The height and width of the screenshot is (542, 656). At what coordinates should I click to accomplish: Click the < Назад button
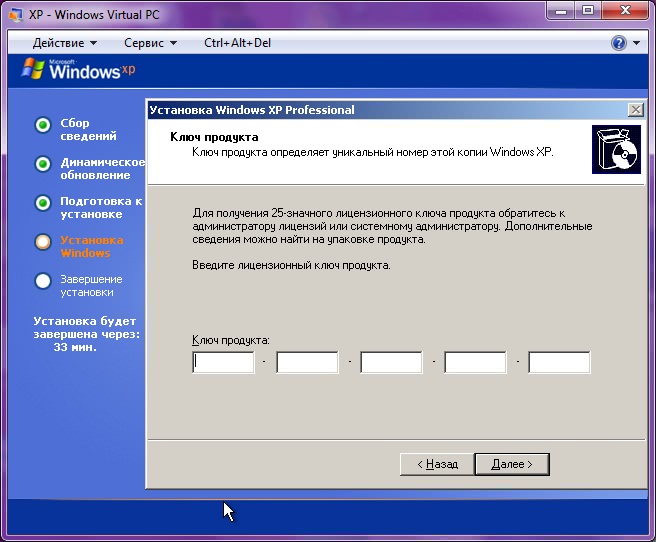[x=437, y=464]
